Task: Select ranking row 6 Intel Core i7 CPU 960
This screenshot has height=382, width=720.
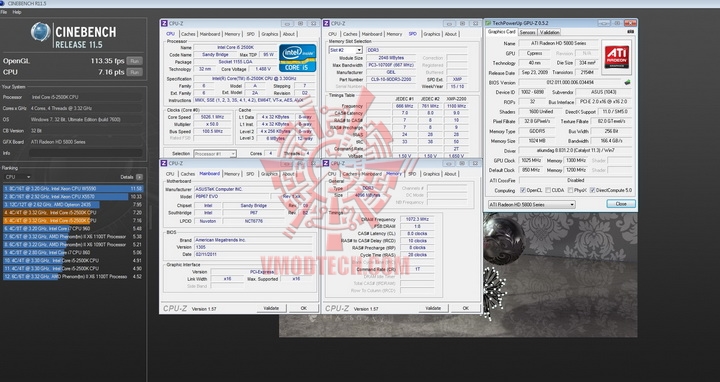Action: (x=73, y=228)
